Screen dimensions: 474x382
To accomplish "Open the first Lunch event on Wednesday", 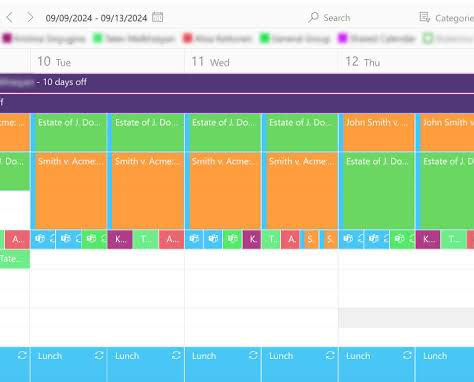I will coord(223,364).
